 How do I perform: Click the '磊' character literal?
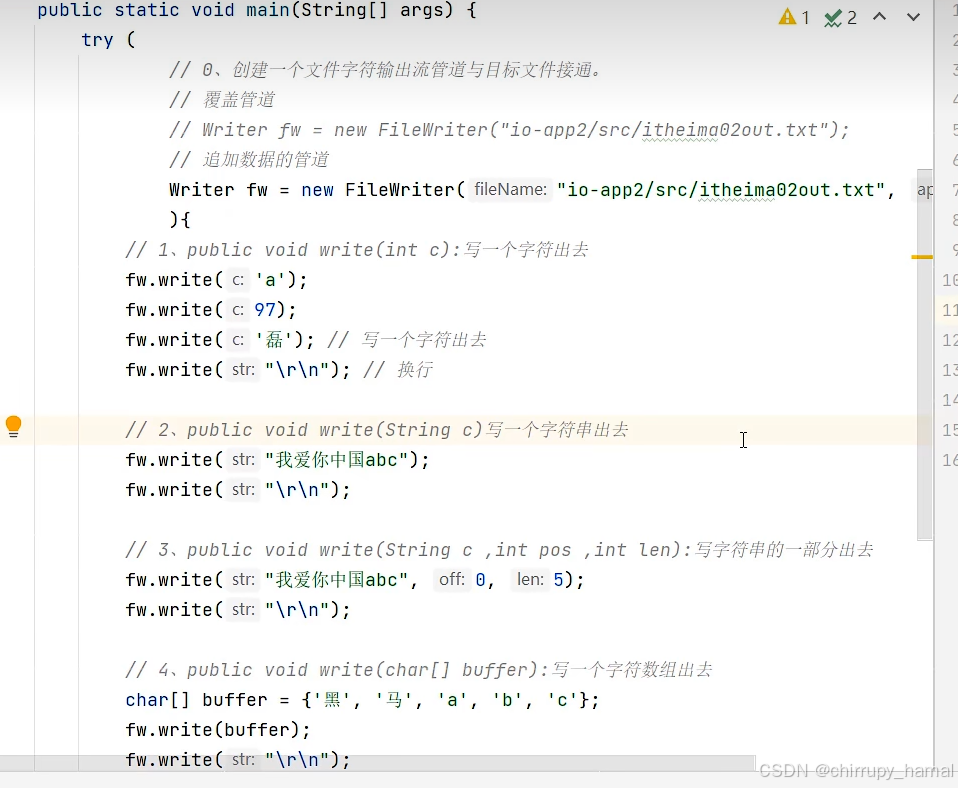click(x=274, y=340)
